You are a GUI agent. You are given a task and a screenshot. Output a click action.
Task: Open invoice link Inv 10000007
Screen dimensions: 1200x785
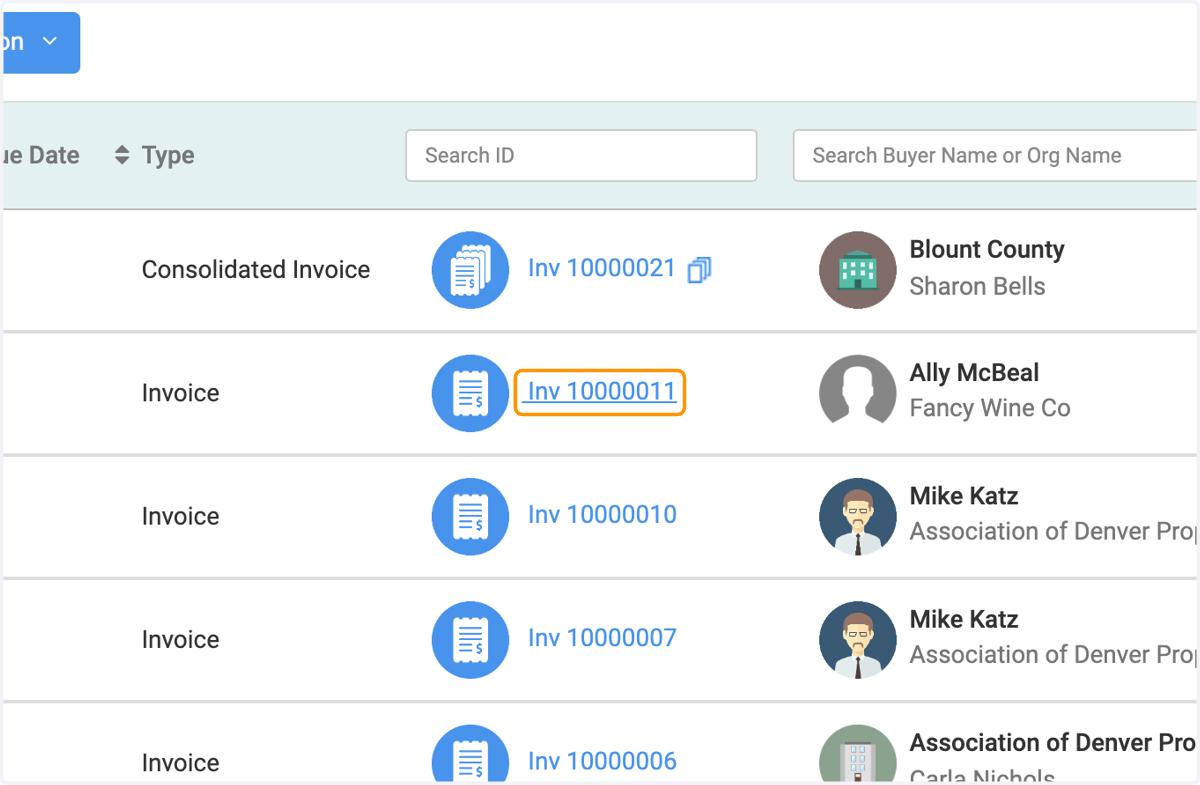point(602,638)
